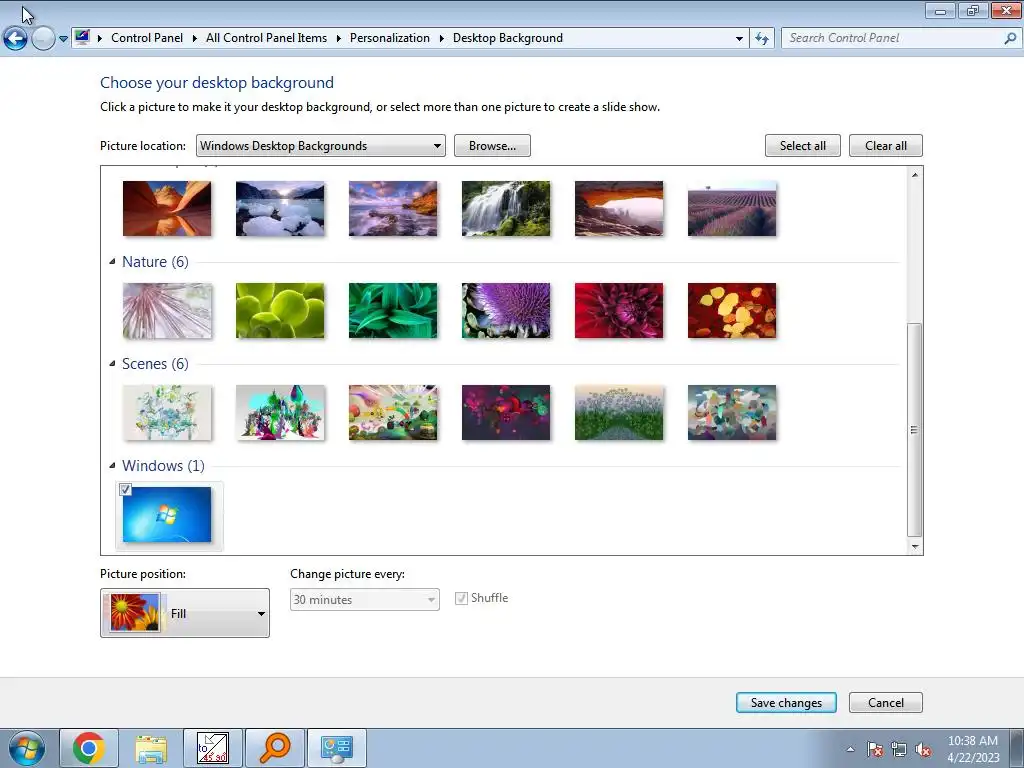The height and width of the screenshot is (768, 1024).
Task: Click Save changes button
Action: [x=786, y=703]
